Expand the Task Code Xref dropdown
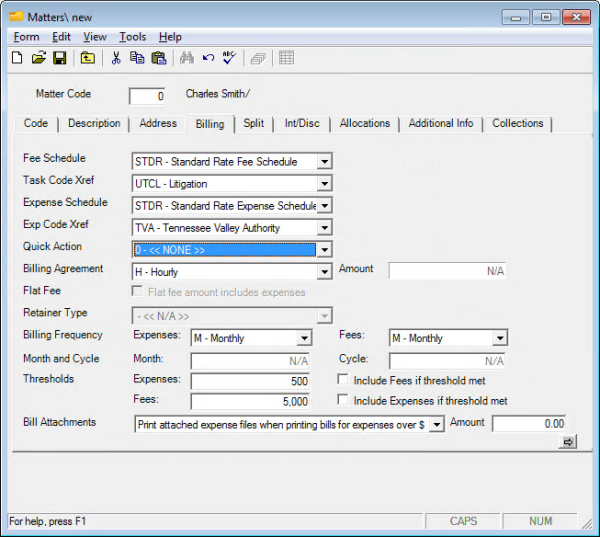 point(323,184)
